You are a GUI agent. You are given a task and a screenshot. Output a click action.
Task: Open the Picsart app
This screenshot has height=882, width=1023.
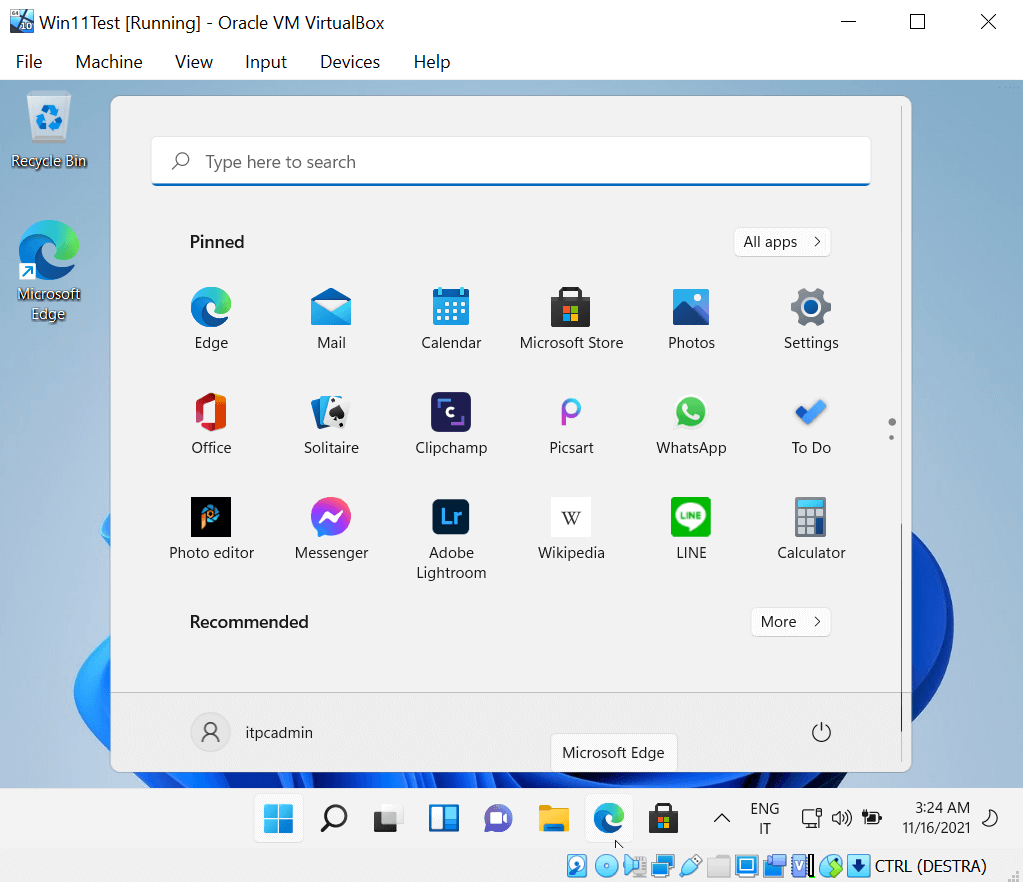point(571,423)
